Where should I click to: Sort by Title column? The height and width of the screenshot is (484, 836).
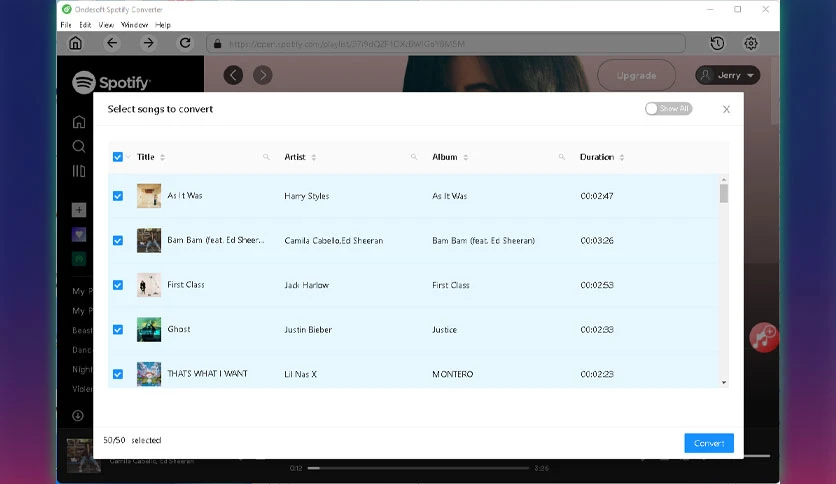click(x=163, y=157)
